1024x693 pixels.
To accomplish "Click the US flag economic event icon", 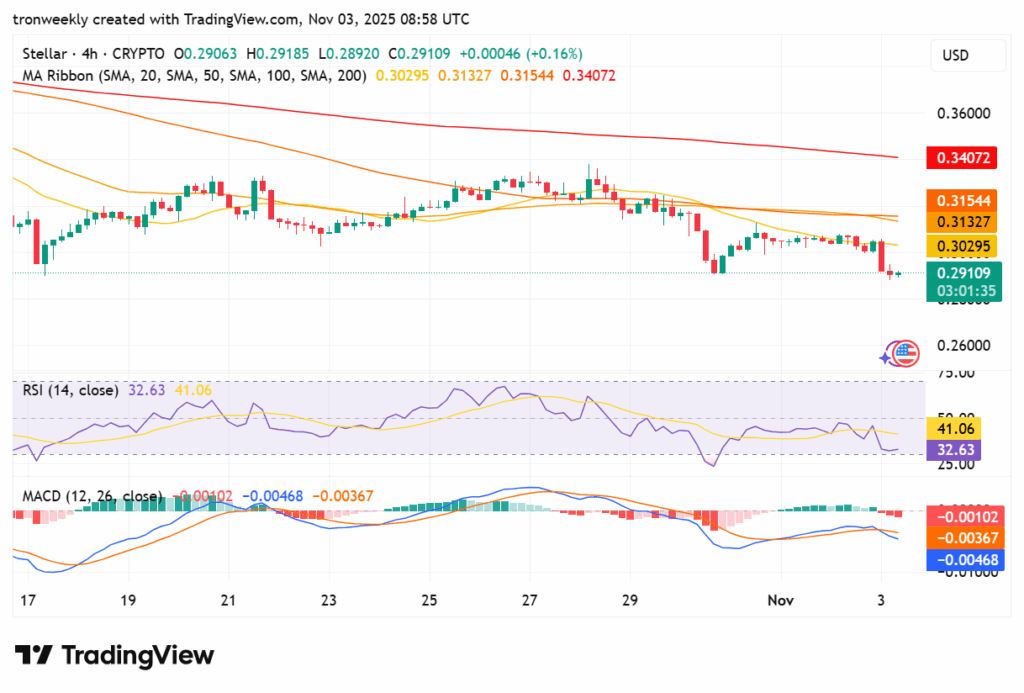I will click(906, 352).
